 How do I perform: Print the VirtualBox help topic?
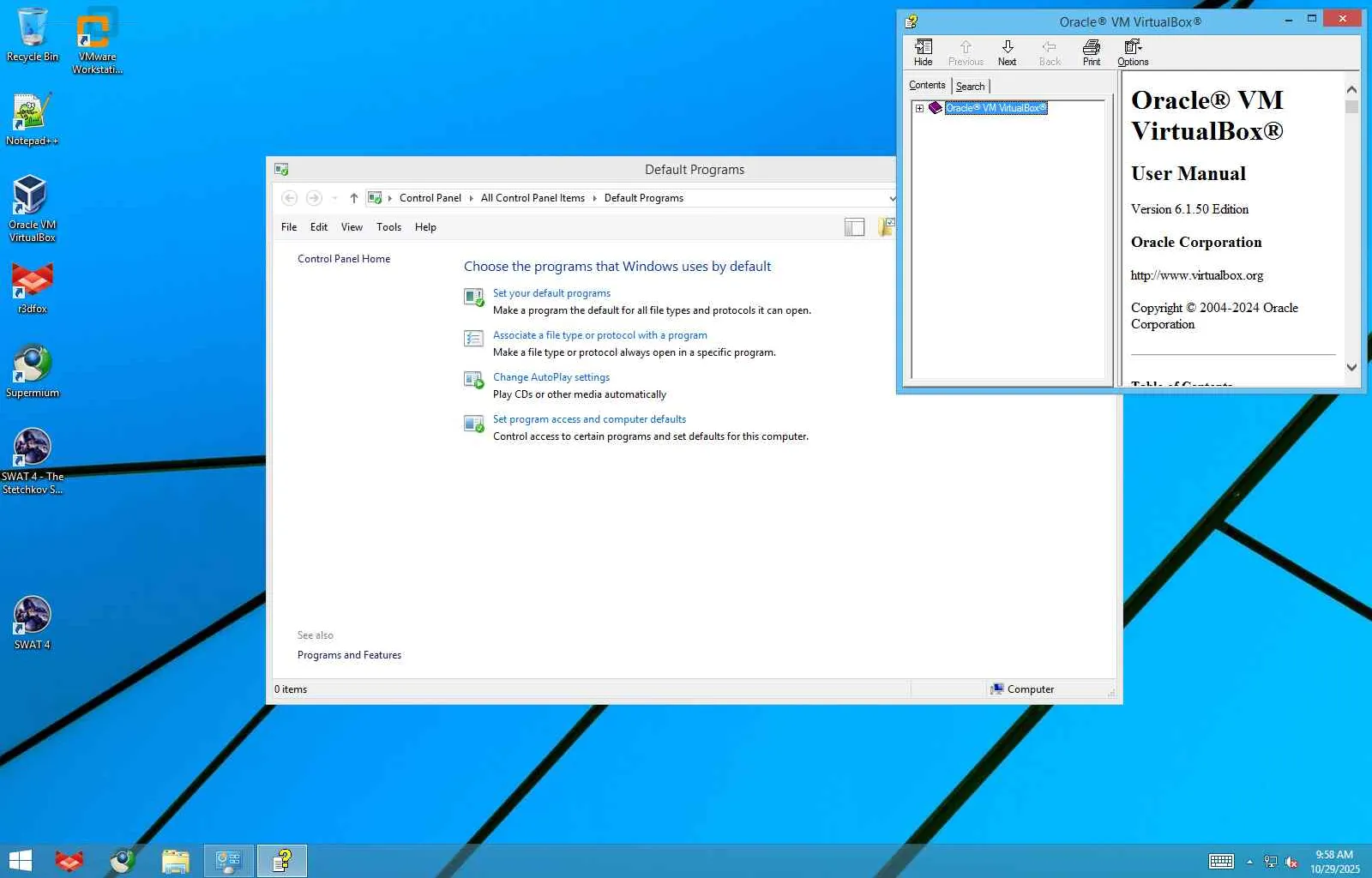[1091, 52]
